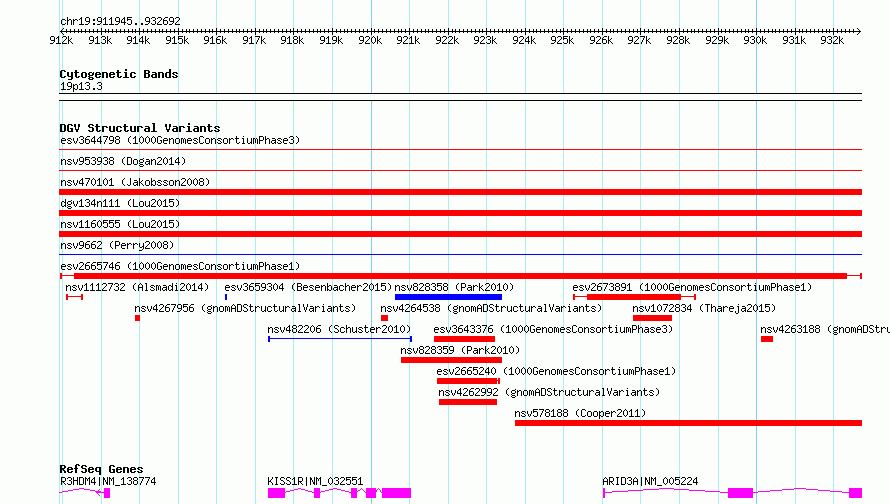Click the red nsv828359 variant bar
This screenshot has width=890, height=504.
(451, 360)
